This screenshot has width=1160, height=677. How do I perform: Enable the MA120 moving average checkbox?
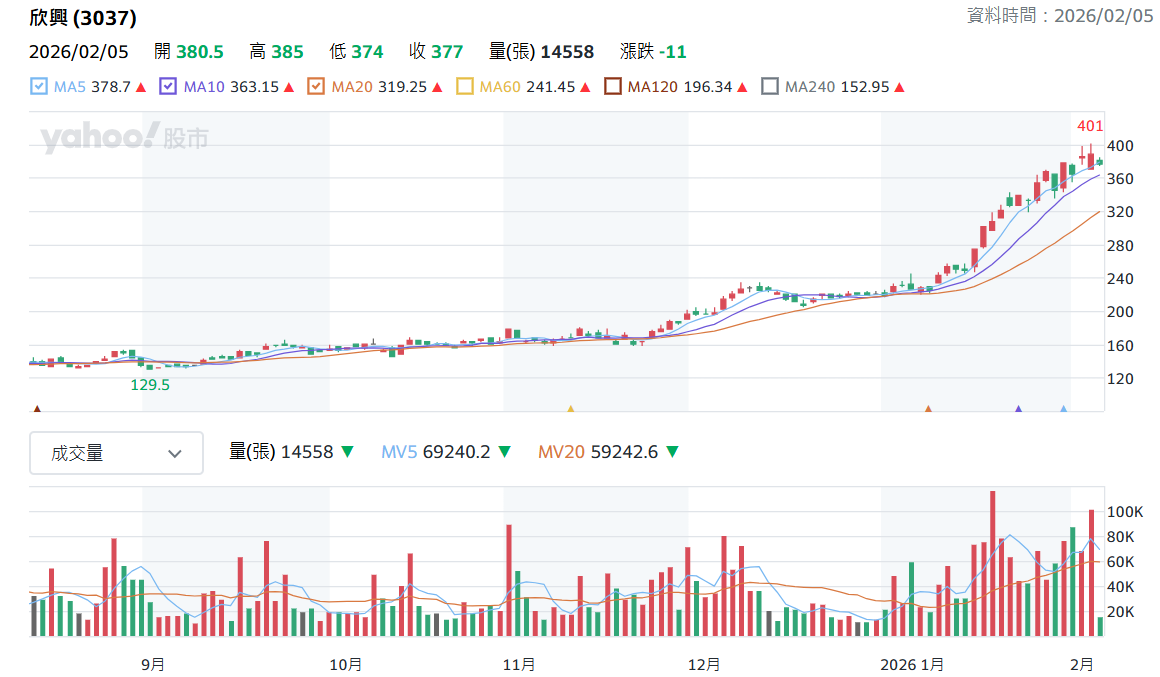pos(613,87)
